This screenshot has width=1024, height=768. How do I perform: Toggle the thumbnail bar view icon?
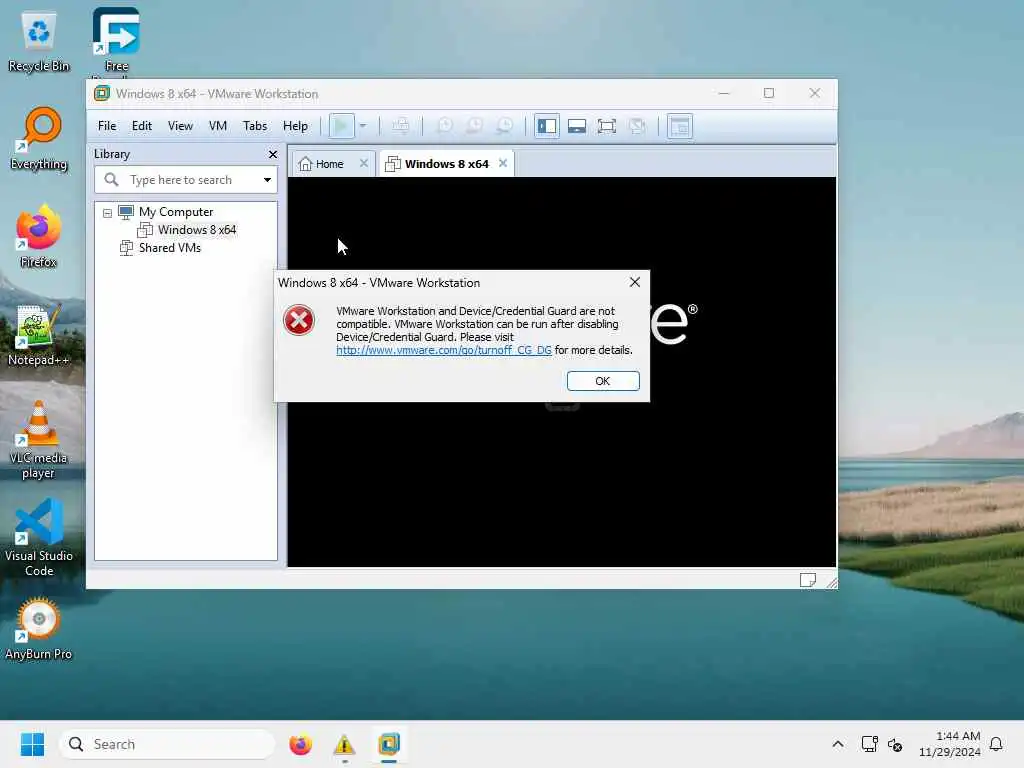tap(577, 126)
